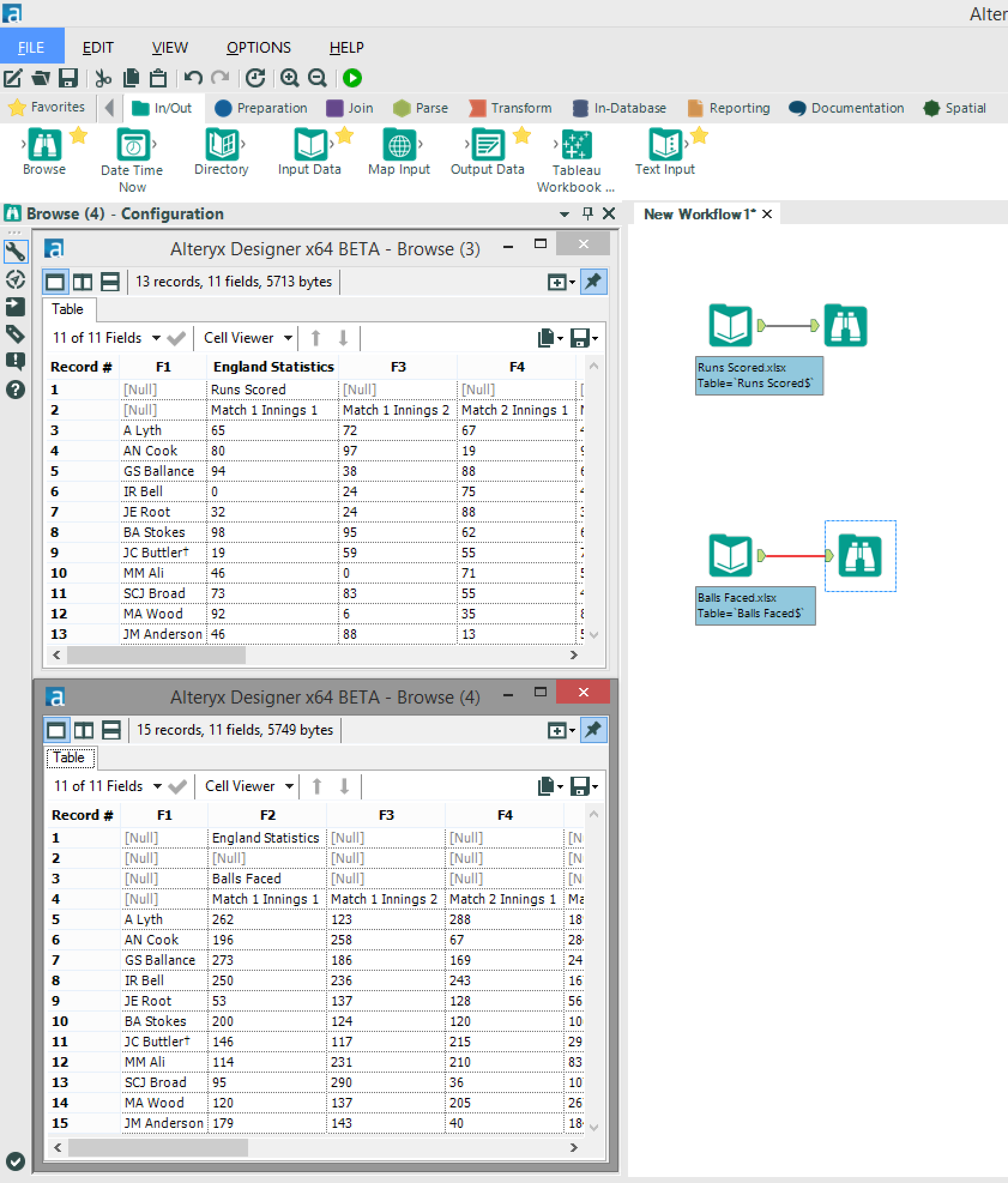Click the horizontal scrollbar thumb in Browse (3)

156,655
